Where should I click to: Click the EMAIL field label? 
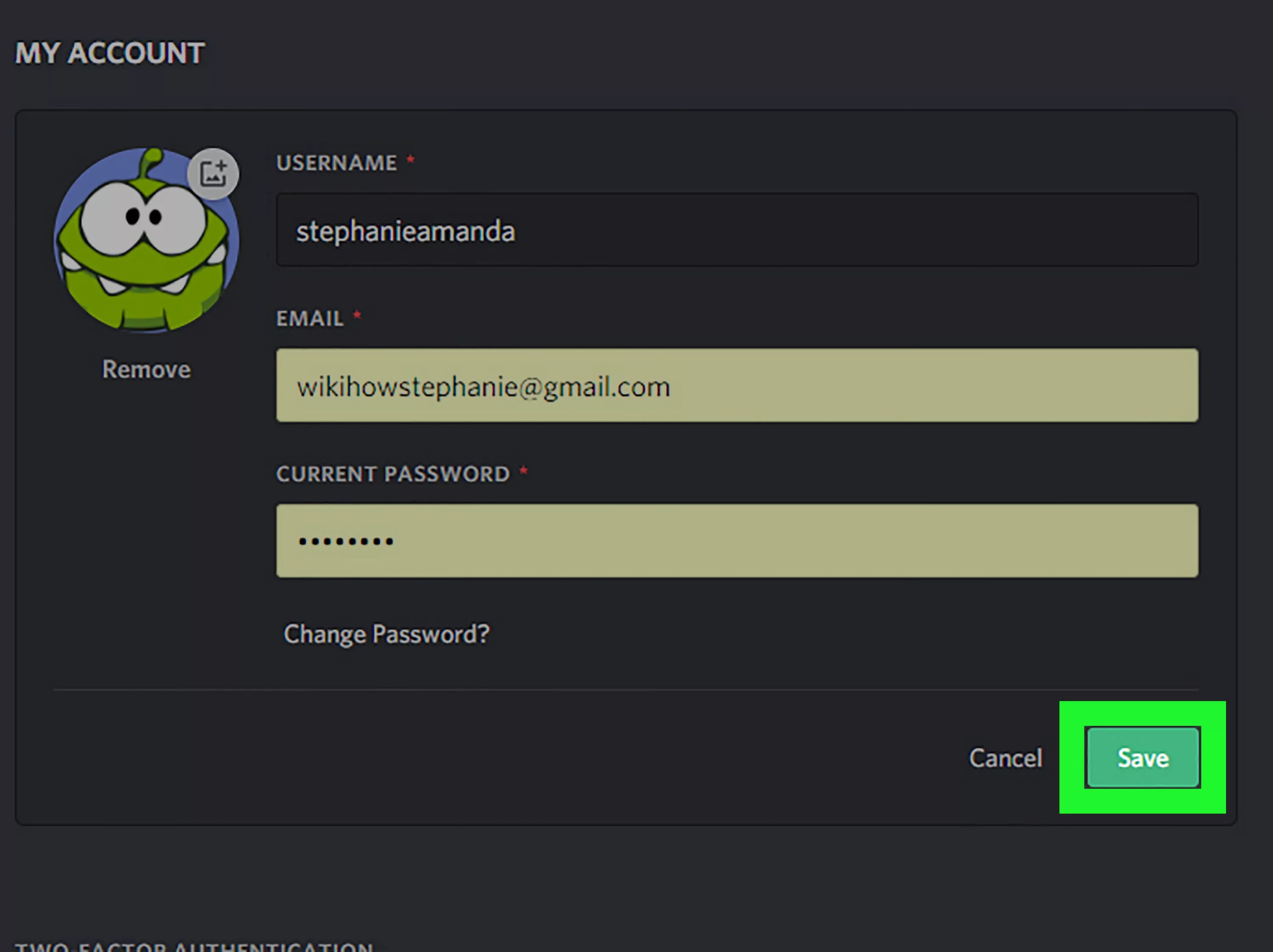pyautogui.click(x=310, y=319)
